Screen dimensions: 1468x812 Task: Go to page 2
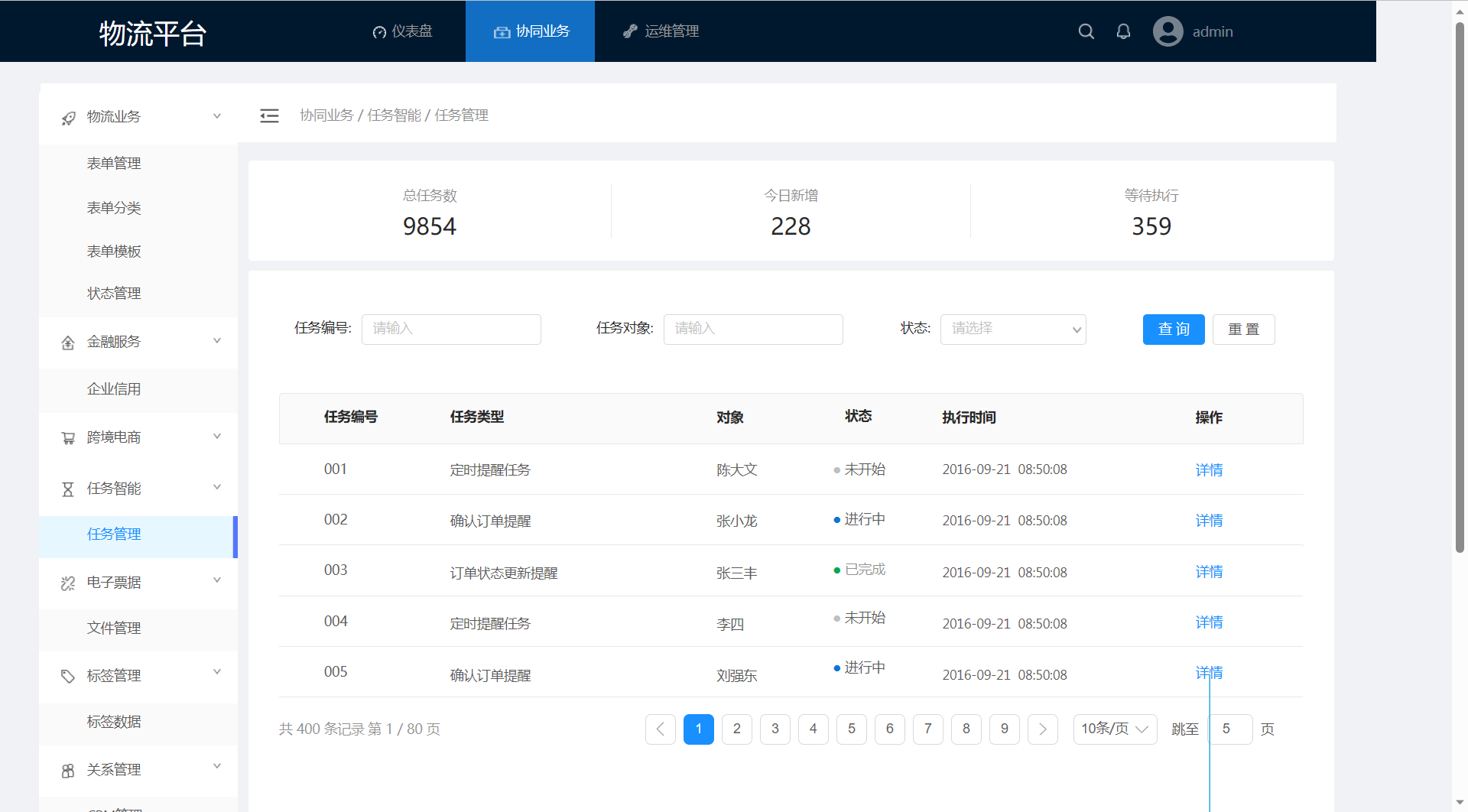tap(737, 729)
